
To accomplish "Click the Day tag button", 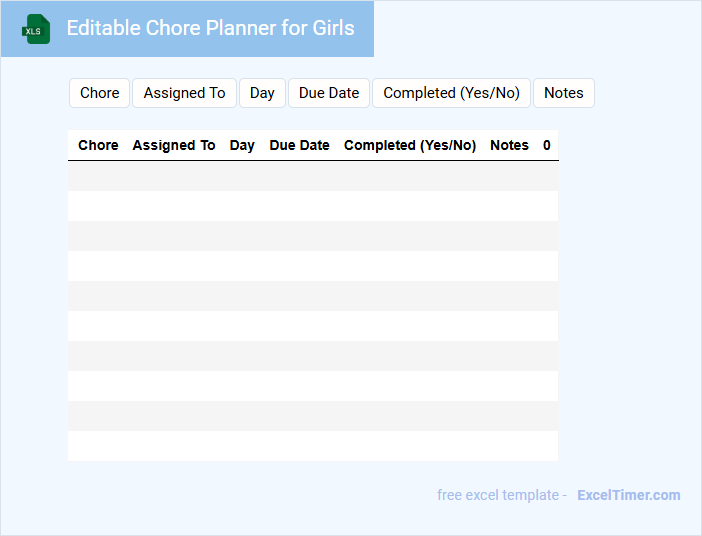I will click(x=262, y=93).
